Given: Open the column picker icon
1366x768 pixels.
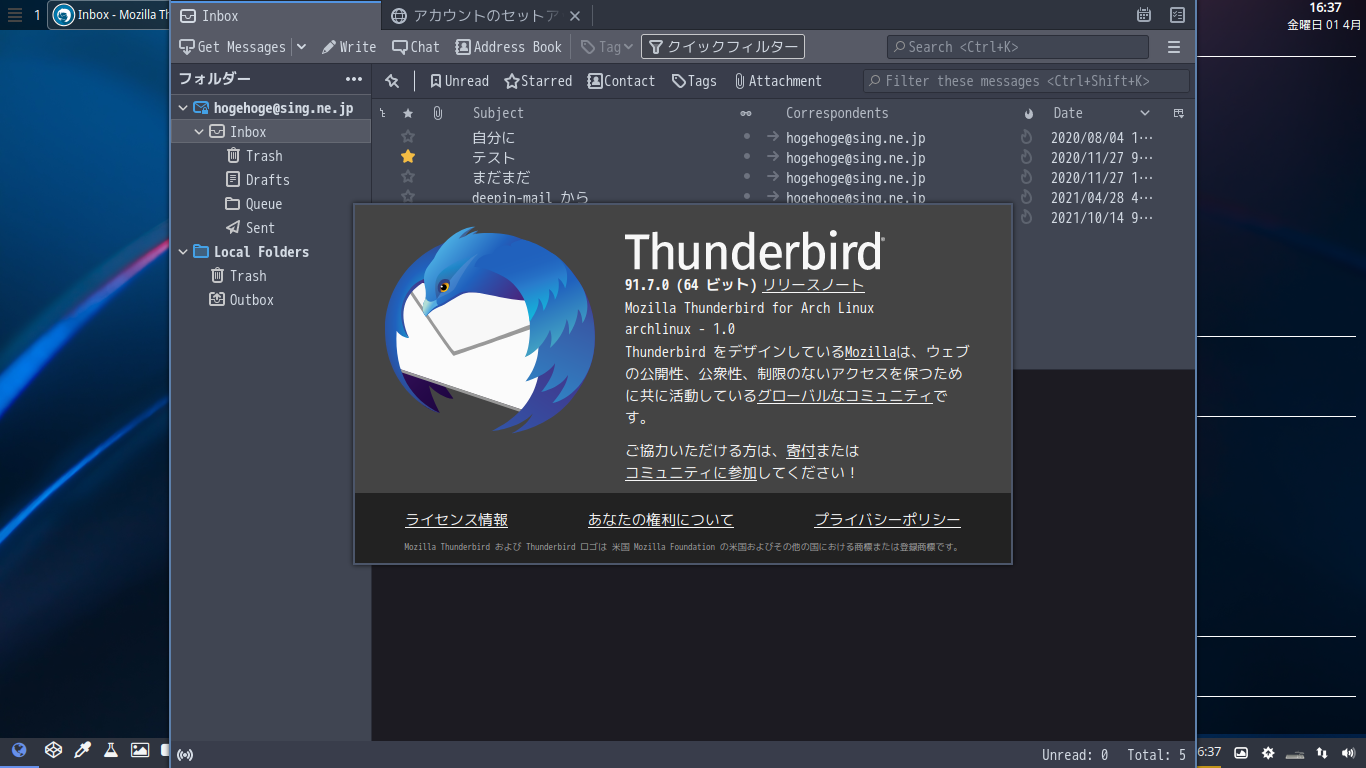Looking at the screenshot, I should (x=1179, y=113).
